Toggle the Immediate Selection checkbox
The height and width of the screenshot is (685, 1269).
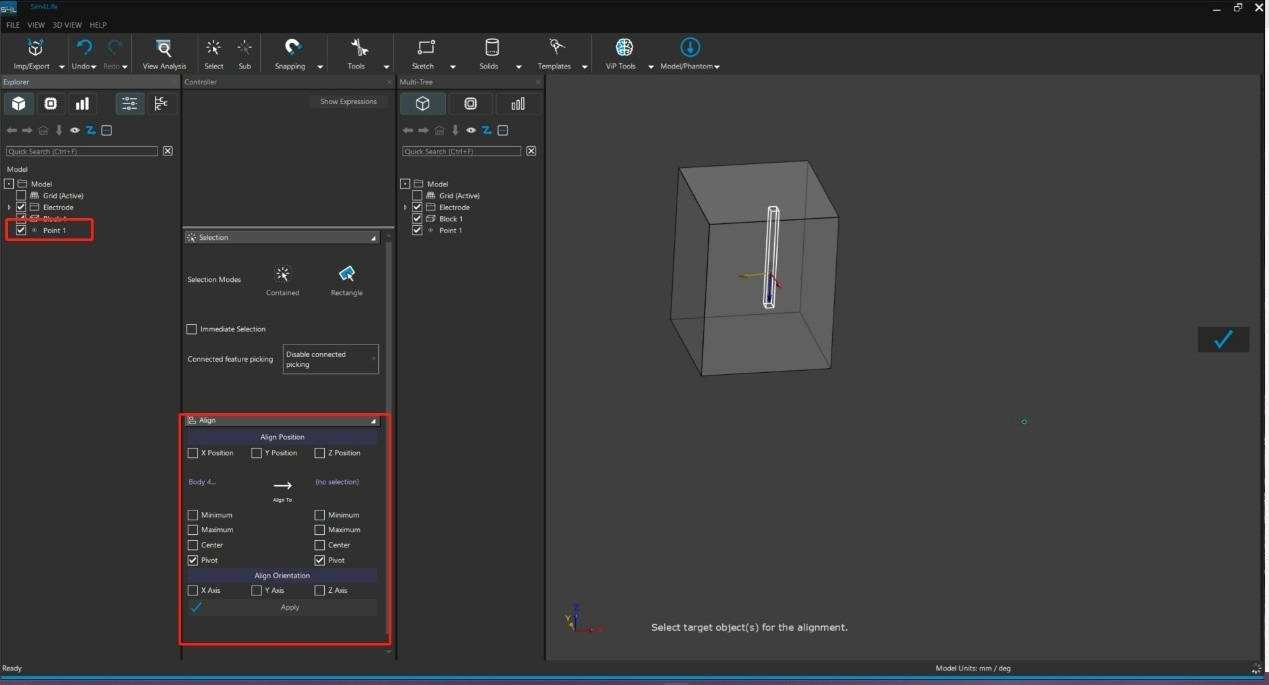click(x=192, y=329)
